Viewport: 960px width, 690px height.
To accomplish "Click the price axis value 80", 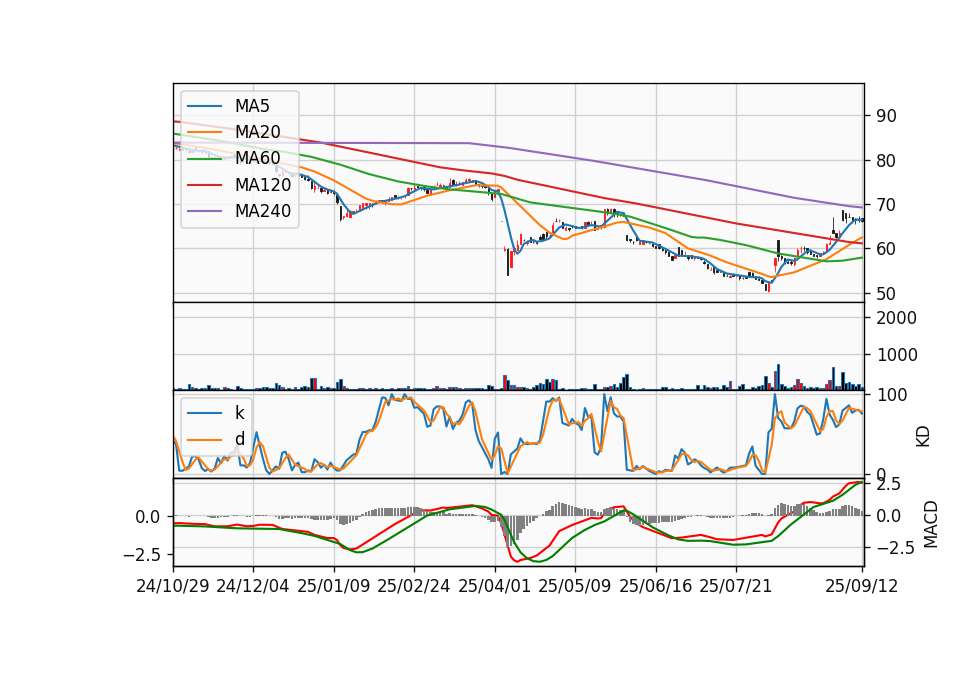I will click(x=887, y=161).
